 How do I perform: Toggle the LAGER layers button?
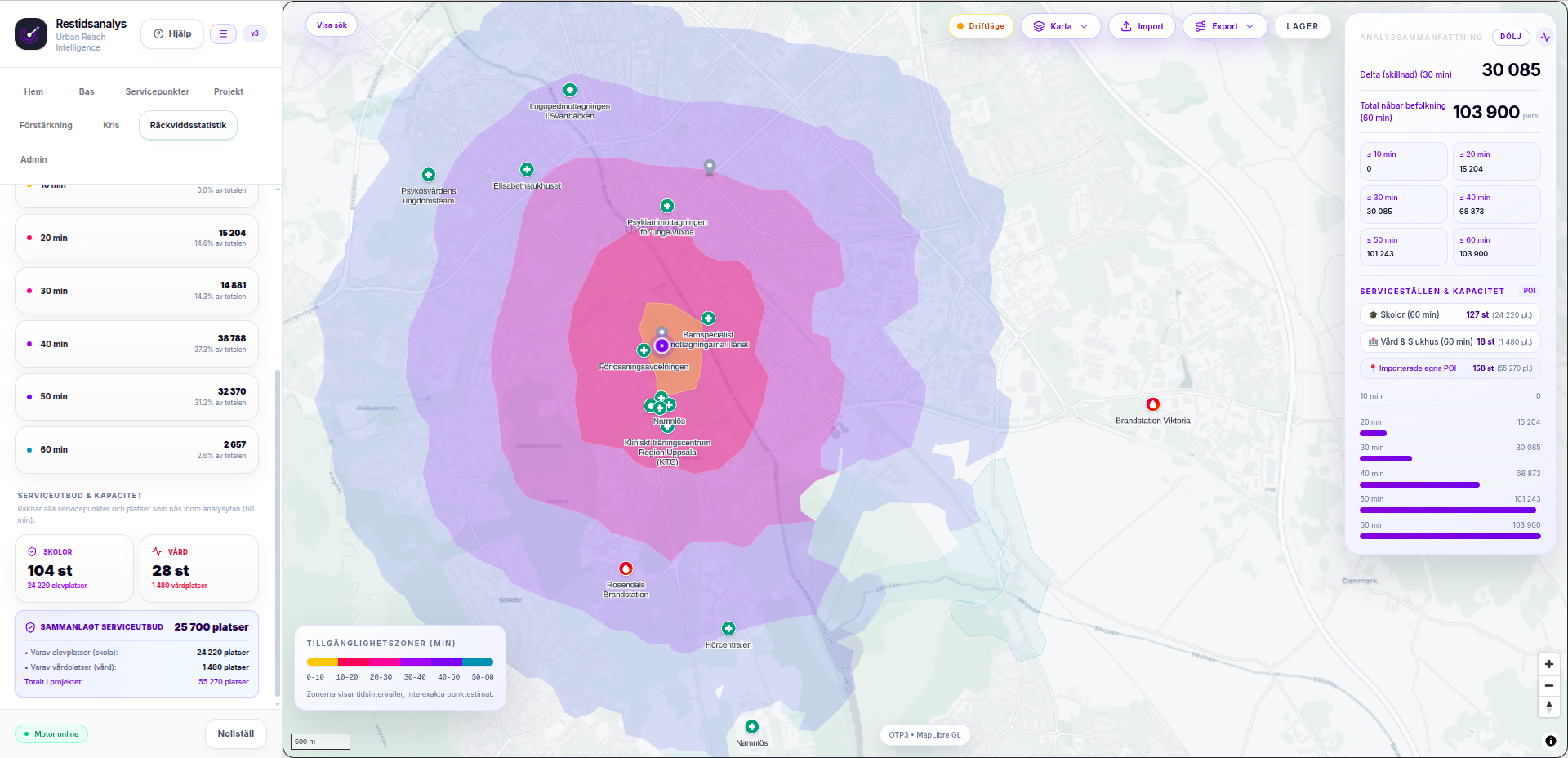pos(1303,26)
